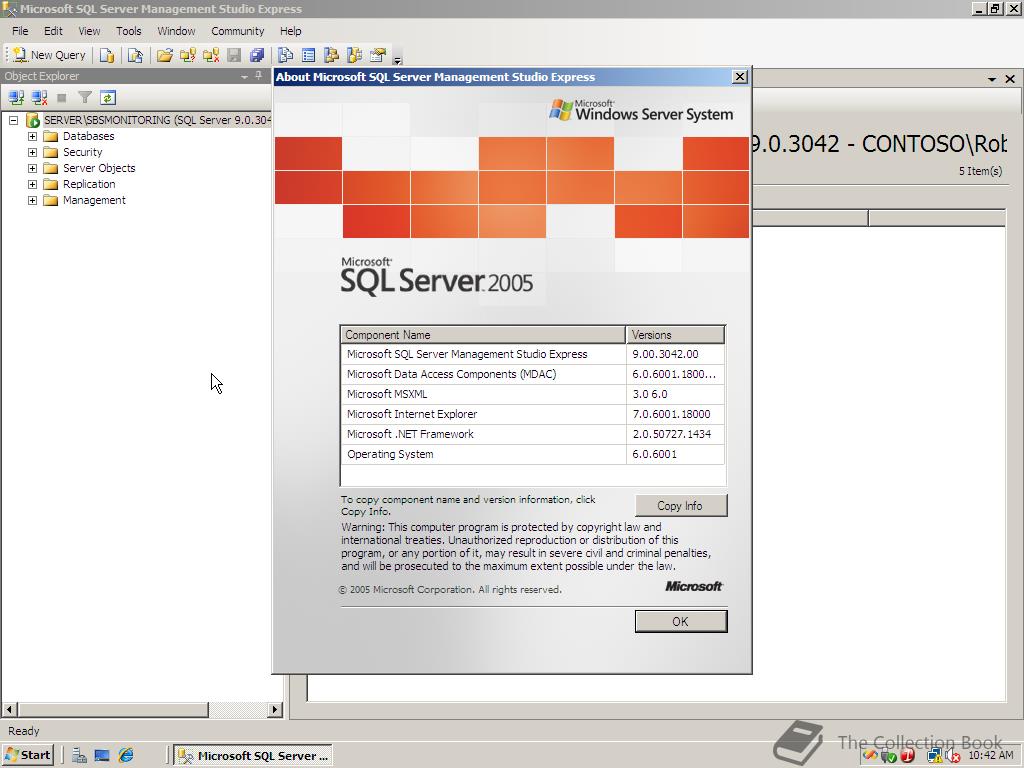1024x768 pixels.
Task: Expand the Server Objects folder node
Action: [x=32, y=168]
